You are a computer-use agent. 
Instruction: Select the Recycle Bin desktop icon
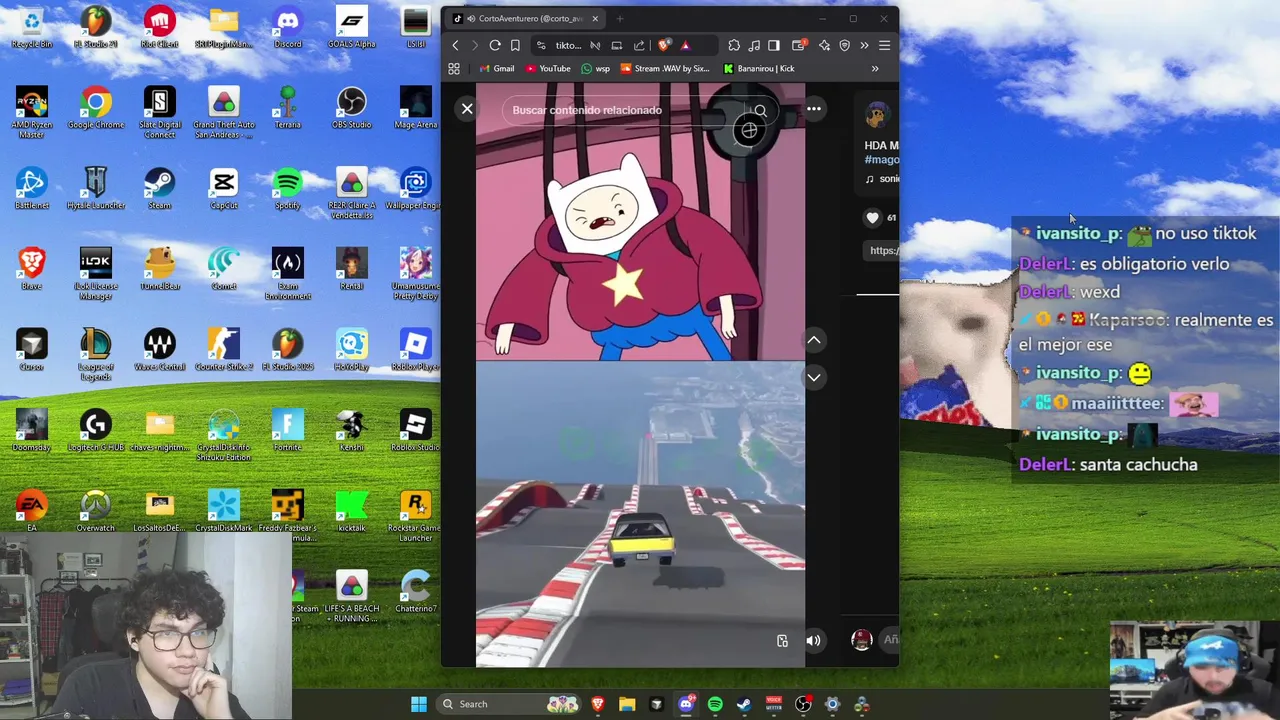tap(32, 27)
